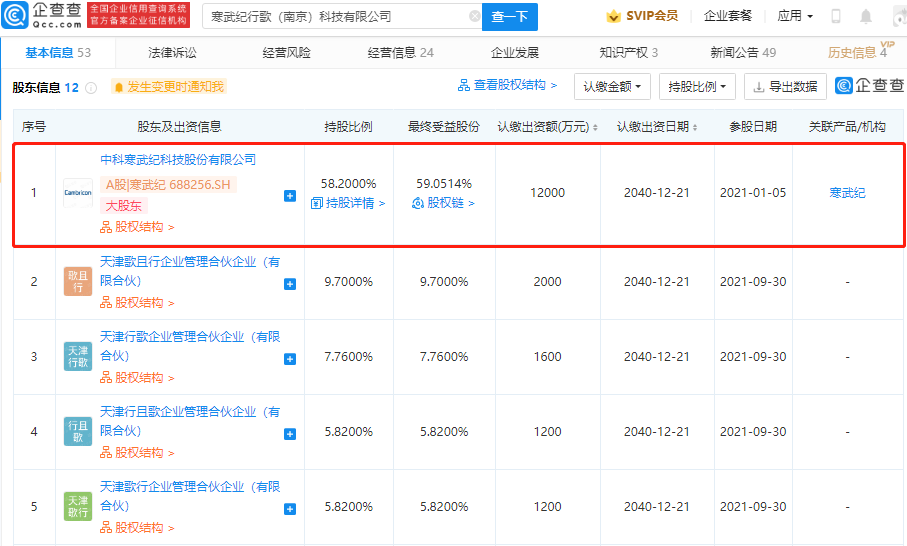This screenshot has width=907, height=546.
Task: Click the Cambricon shareholder logo
Action: click(x=78, y=193)
